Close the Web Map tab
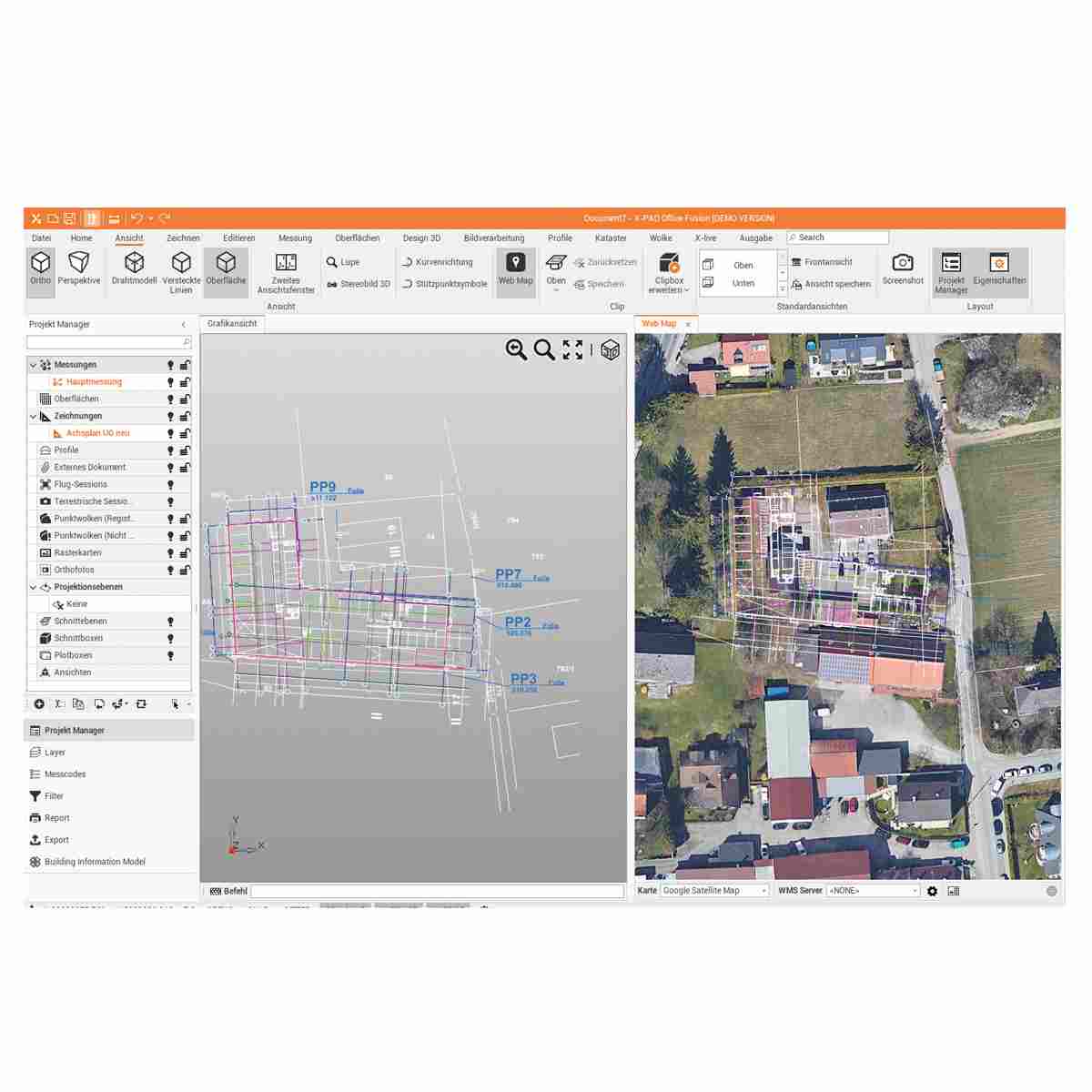 (688, 324)
